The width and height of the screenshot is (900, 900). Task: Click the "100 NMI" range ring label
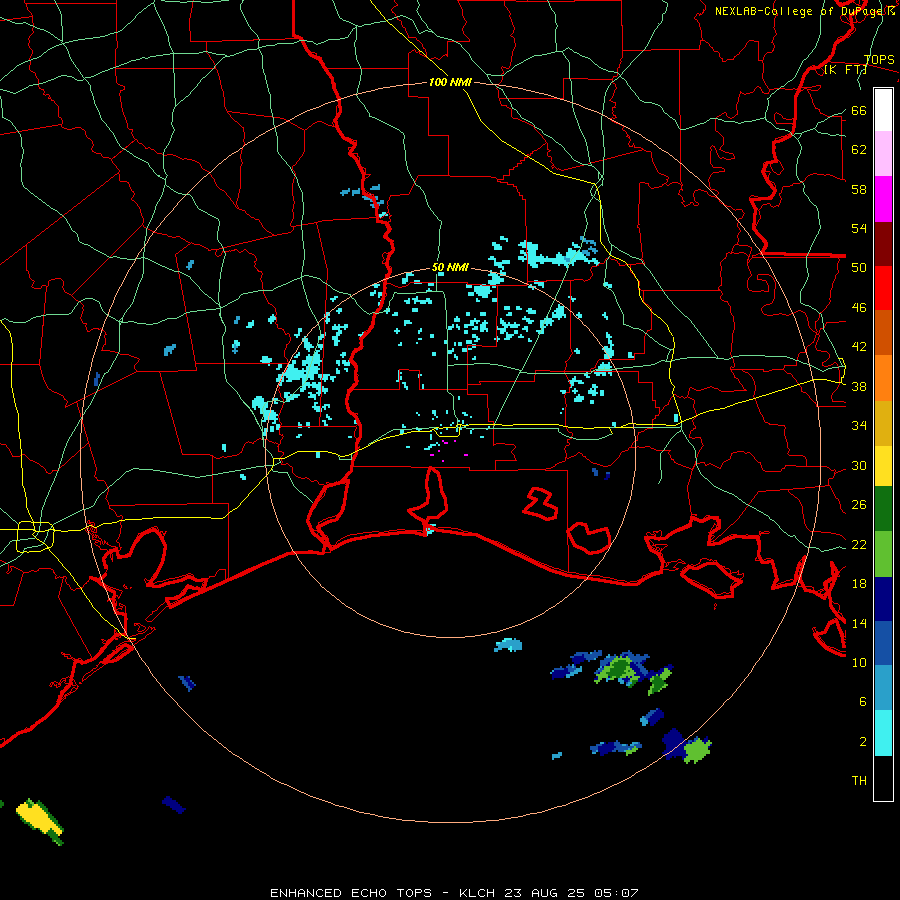(450, 82)
